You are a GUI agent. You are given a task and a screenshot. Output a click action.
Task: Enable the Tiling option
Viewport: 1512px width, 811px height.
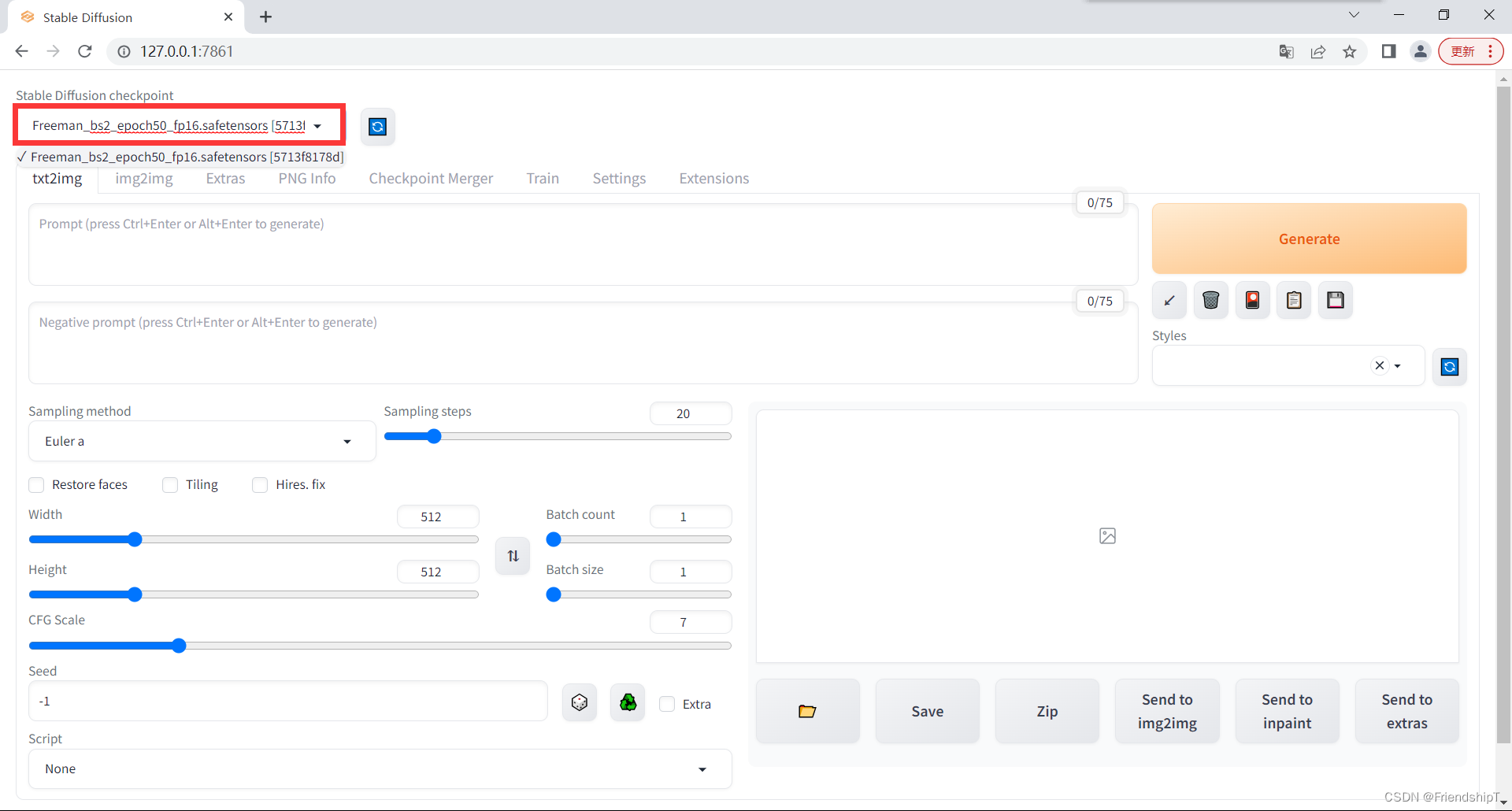170,485
